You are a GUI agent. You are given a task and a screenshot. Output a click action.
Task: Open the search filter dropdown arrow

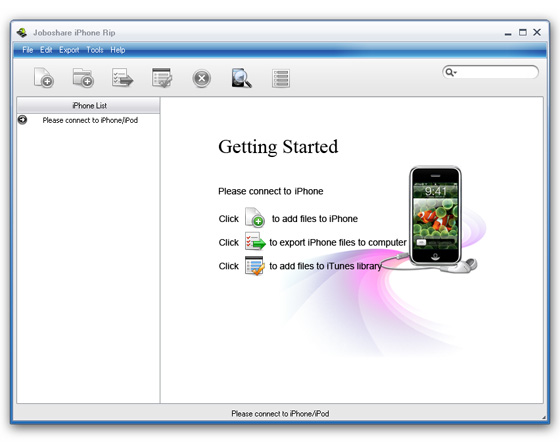[x=455, y=73]
